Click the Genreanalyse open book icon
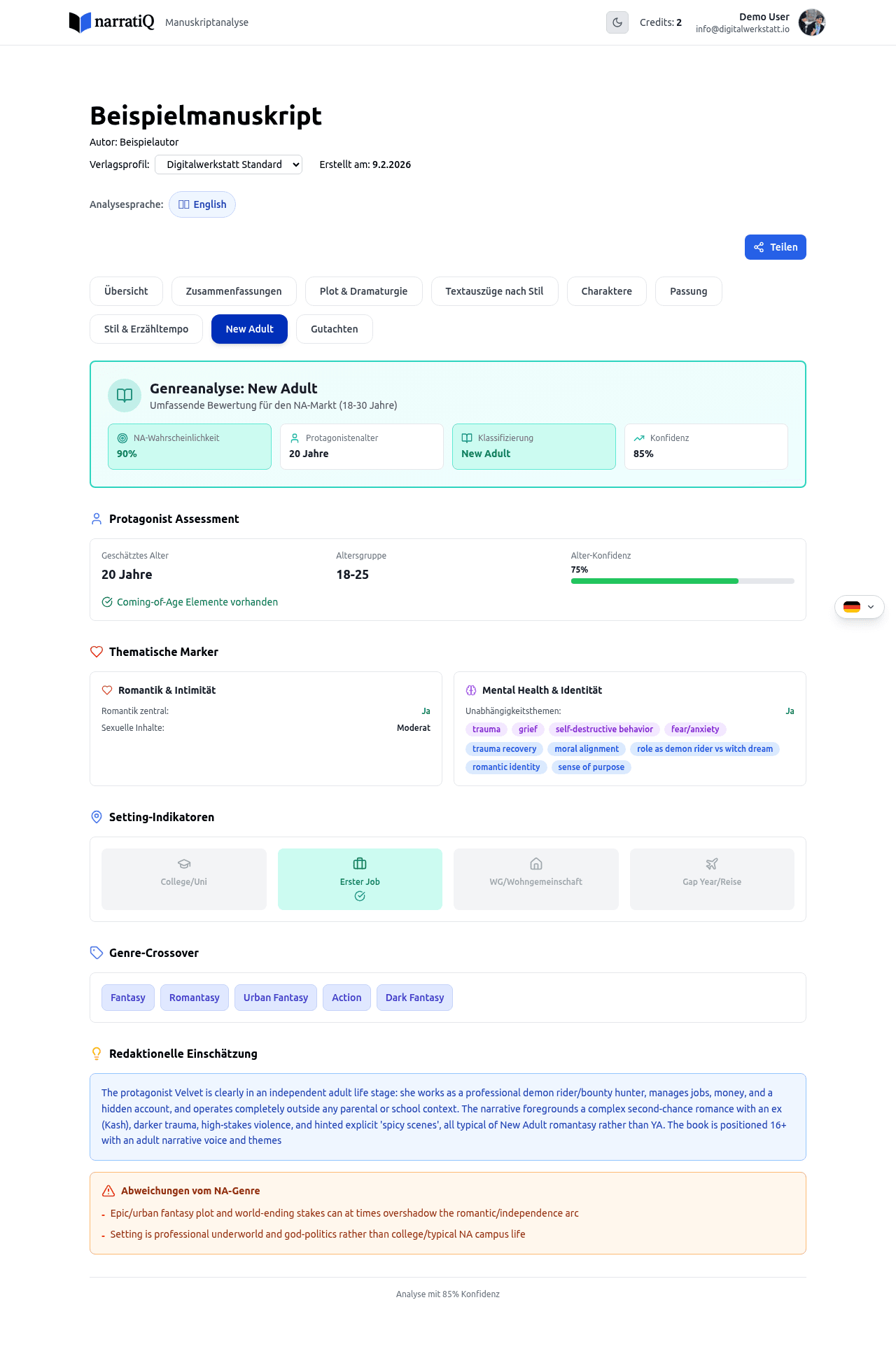The image size is (896, 1356). 125,396
